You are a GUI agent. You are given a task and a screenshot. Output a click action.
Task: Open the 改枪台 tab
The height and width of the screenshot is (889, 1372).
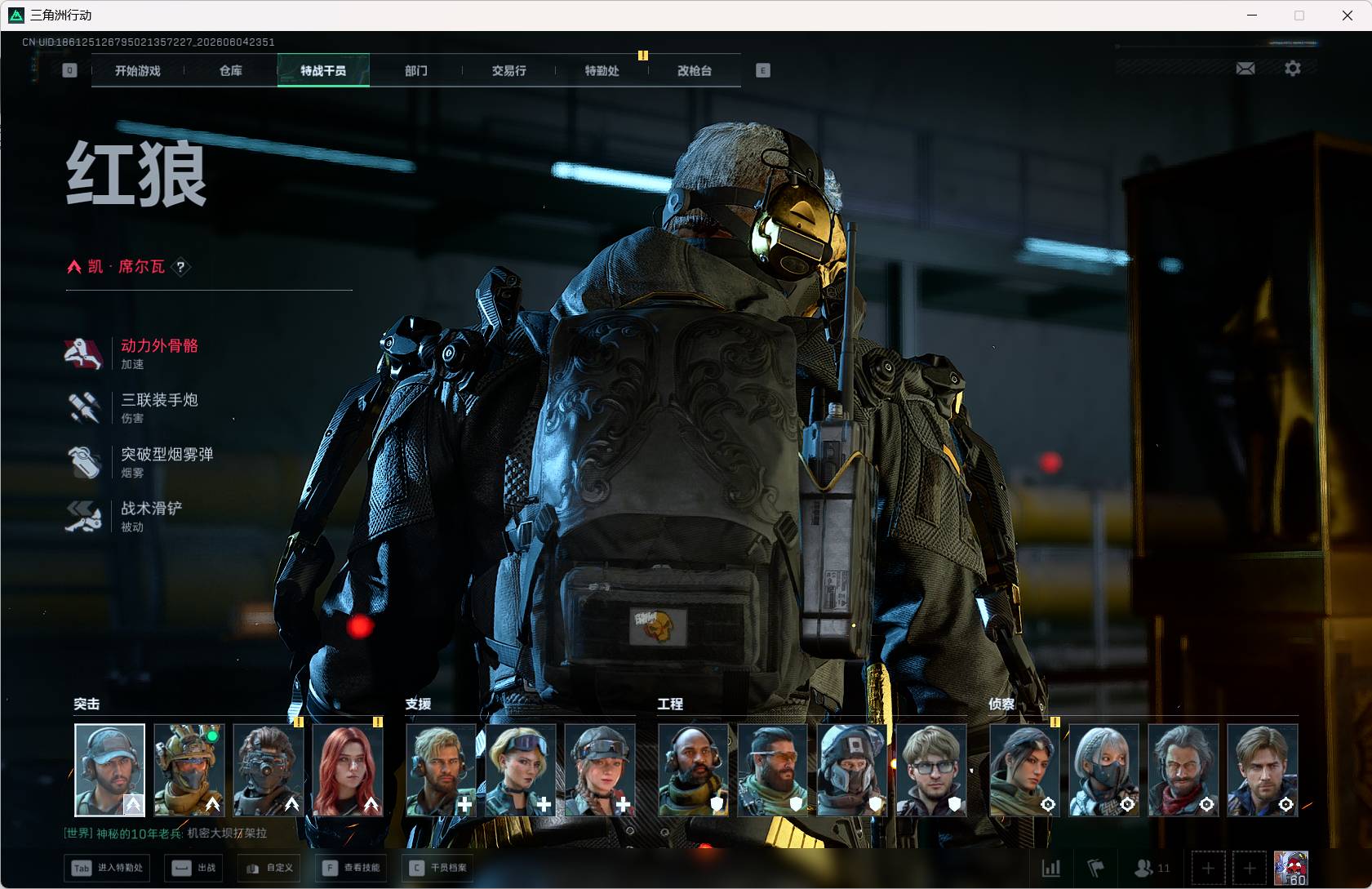(695, 71)
